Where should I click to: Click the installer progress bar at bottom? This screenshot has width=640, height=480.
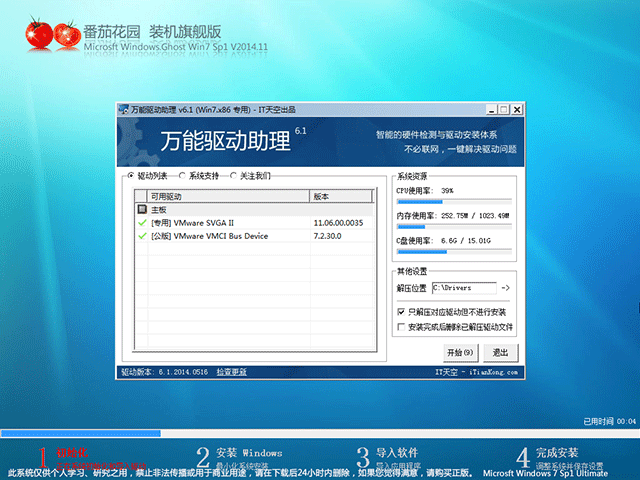(320, 433)
